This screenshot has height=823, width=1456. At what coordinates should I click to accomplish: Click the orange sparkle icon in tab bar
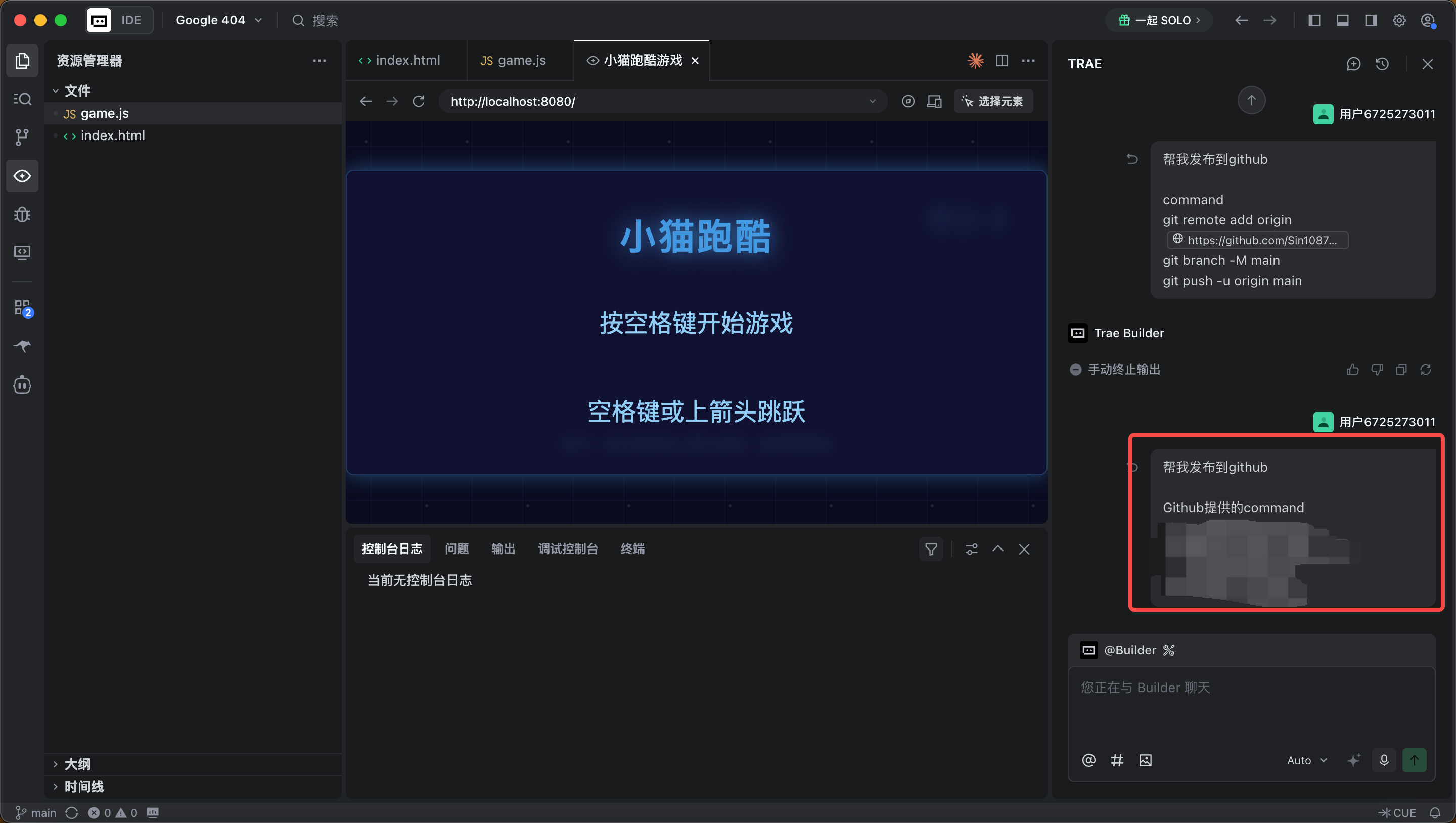(975, 61)
